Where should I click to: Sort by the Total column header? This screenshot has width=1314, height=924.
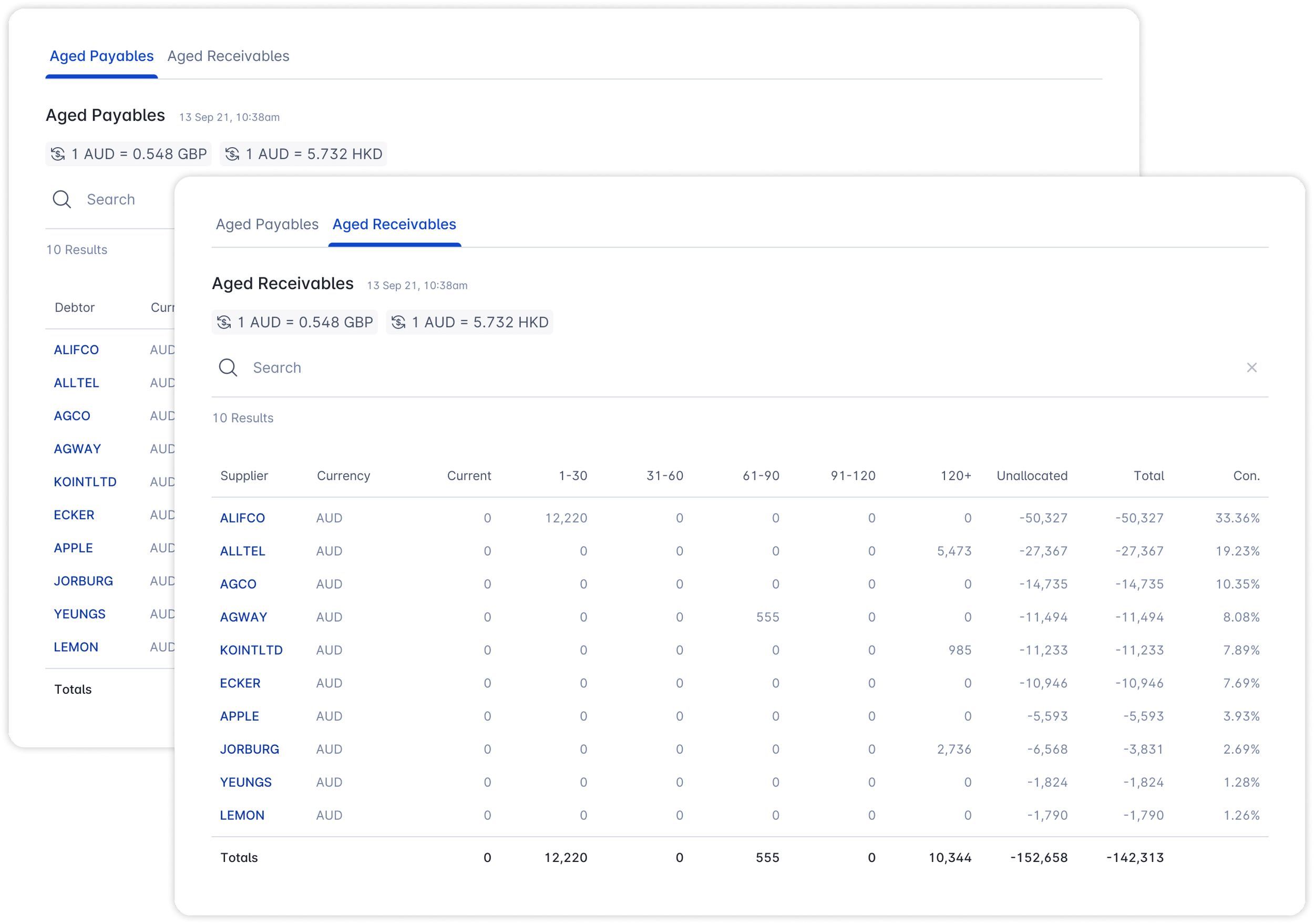pos(1148,476)
